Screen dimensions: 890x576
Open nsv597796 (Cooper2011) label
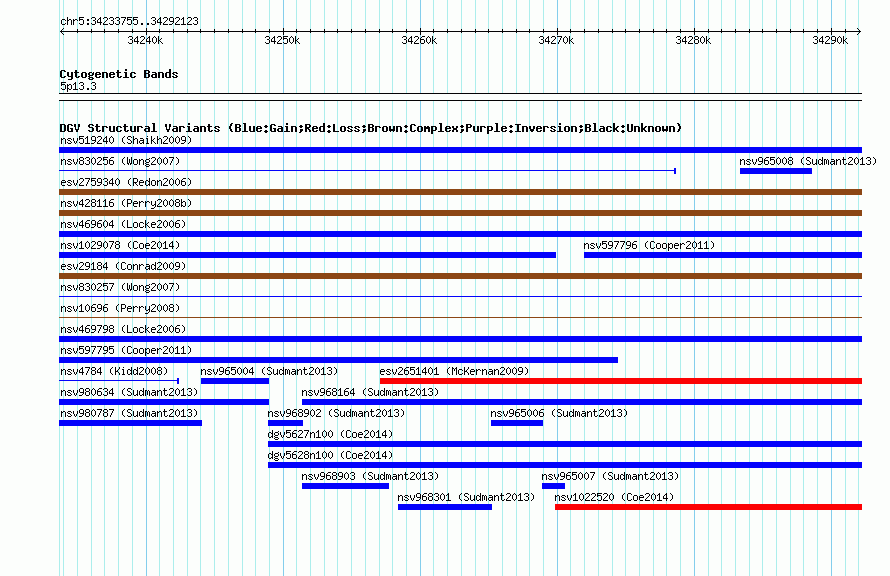click(649, 245)
